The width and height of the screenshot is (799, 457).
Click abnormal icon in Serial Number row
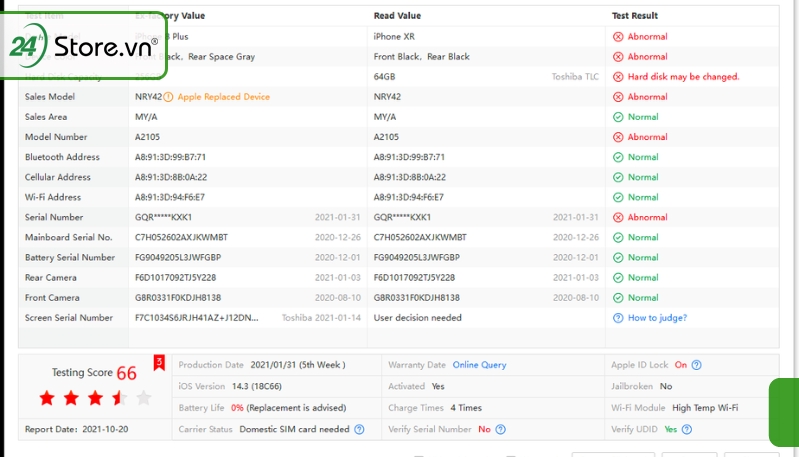(x=618, y=218)
